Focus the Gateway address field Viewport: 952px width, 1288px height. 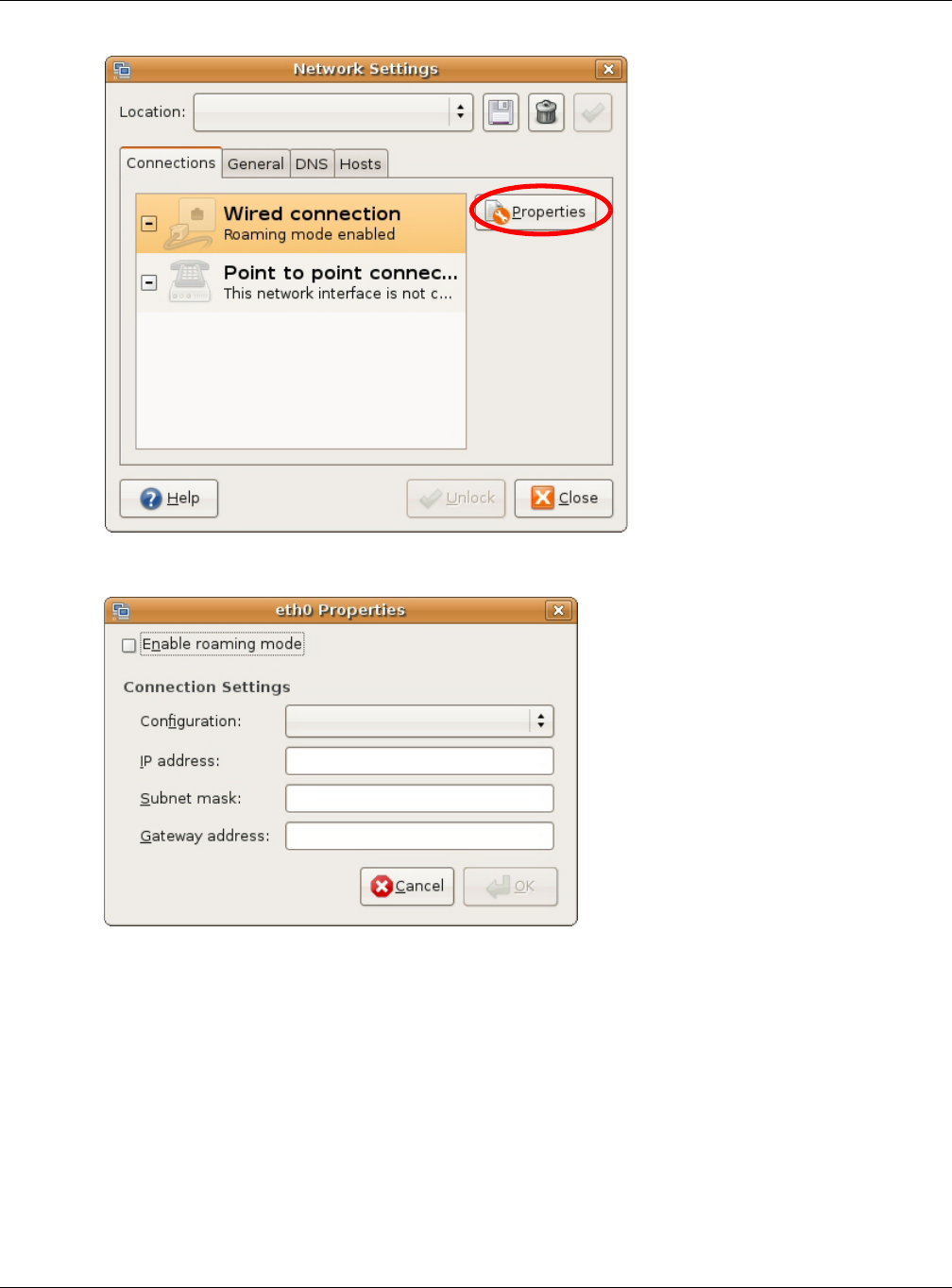419,836
